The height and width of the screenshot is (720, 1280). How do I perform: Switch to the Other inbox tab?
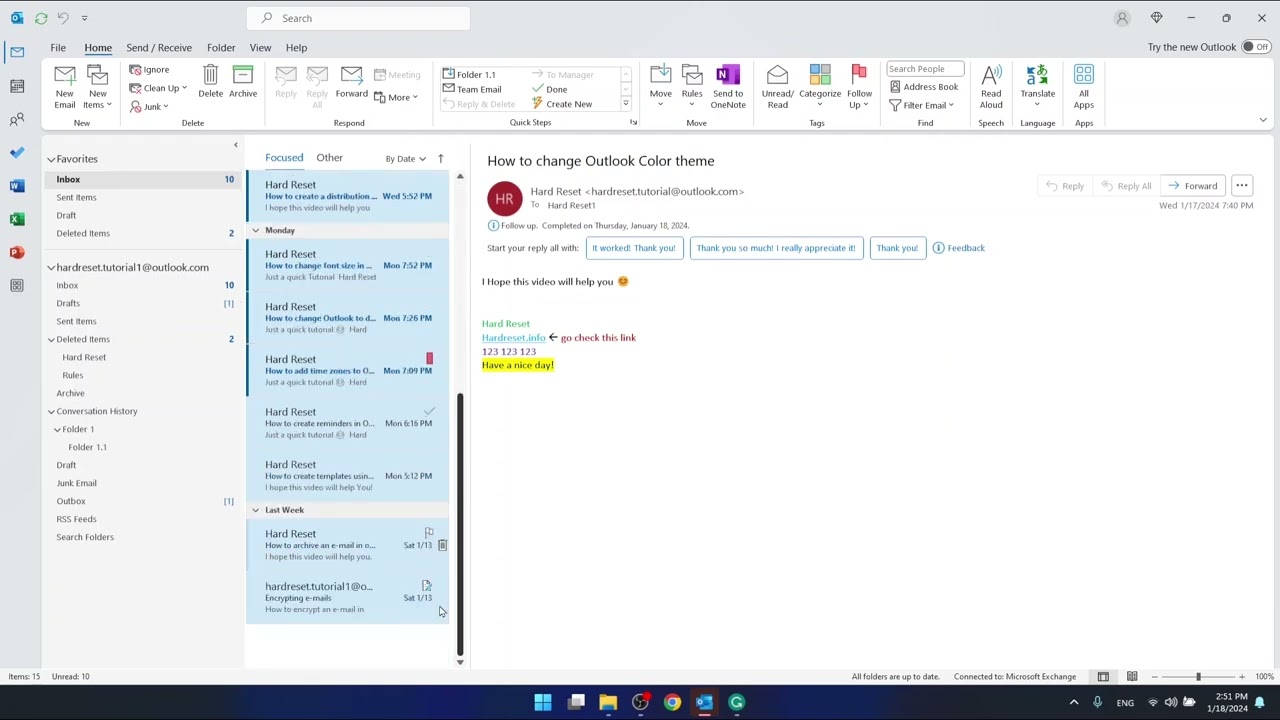pyautogui.click(x=329, y=157)
